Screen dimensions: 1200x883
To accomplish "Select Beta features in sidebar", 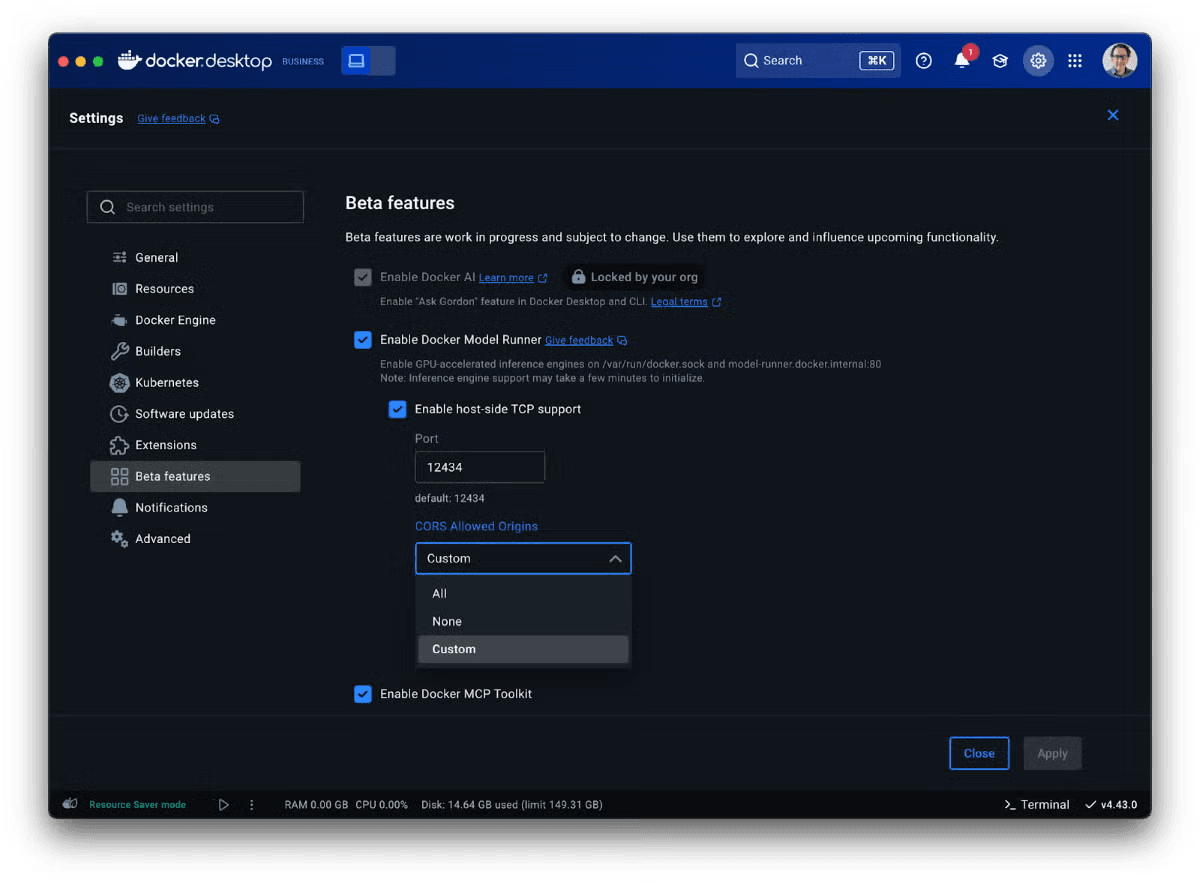I will click(x=195, y=476).
